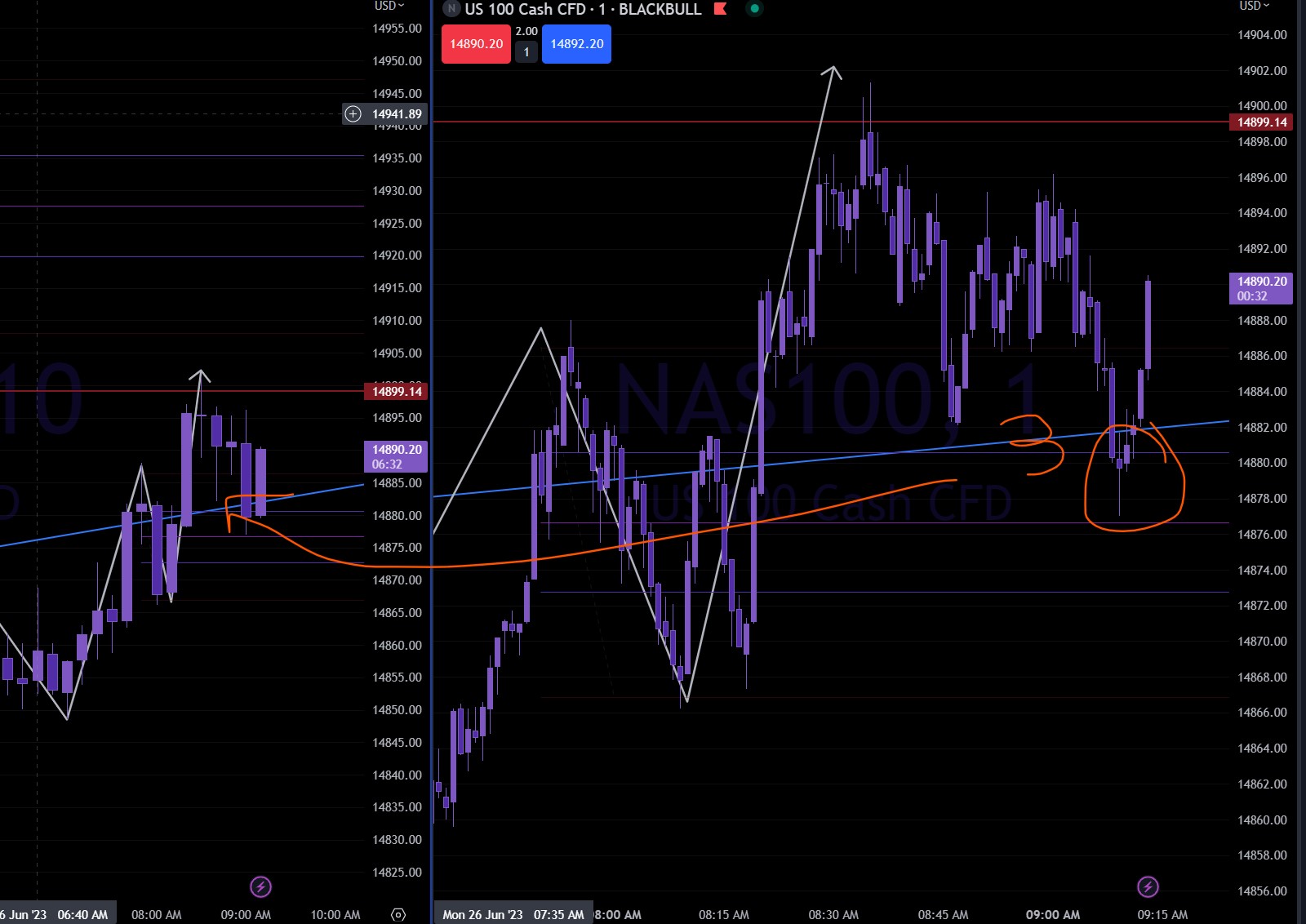1306x924 pixels.
Task: Click the US 100 Cash CFD symbol title
Action: click(525, 9)
